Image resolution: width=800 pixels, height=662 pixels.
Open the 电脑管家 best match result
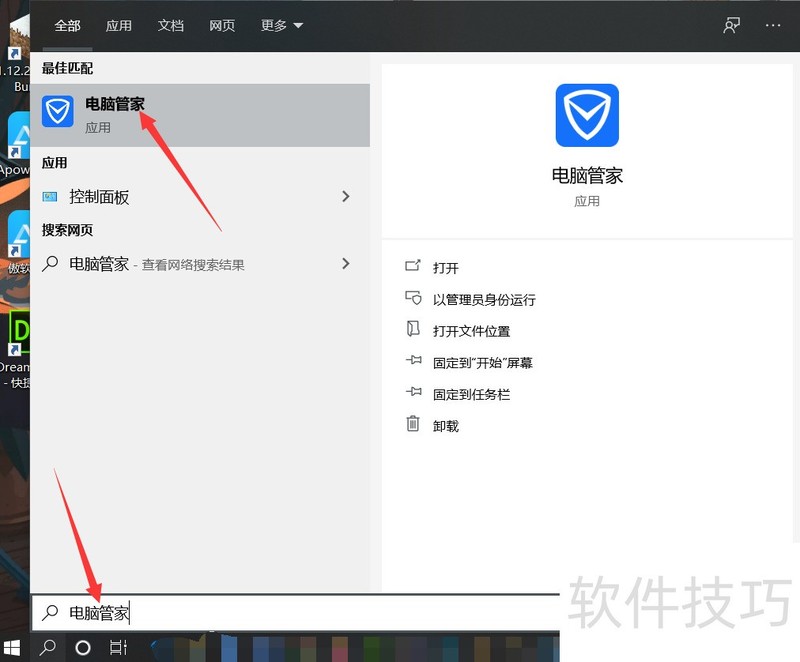coord(200,115)
